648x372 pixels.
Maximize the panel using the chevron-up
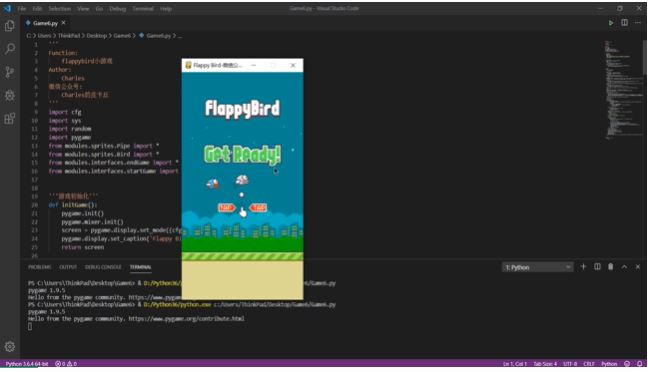624,267
